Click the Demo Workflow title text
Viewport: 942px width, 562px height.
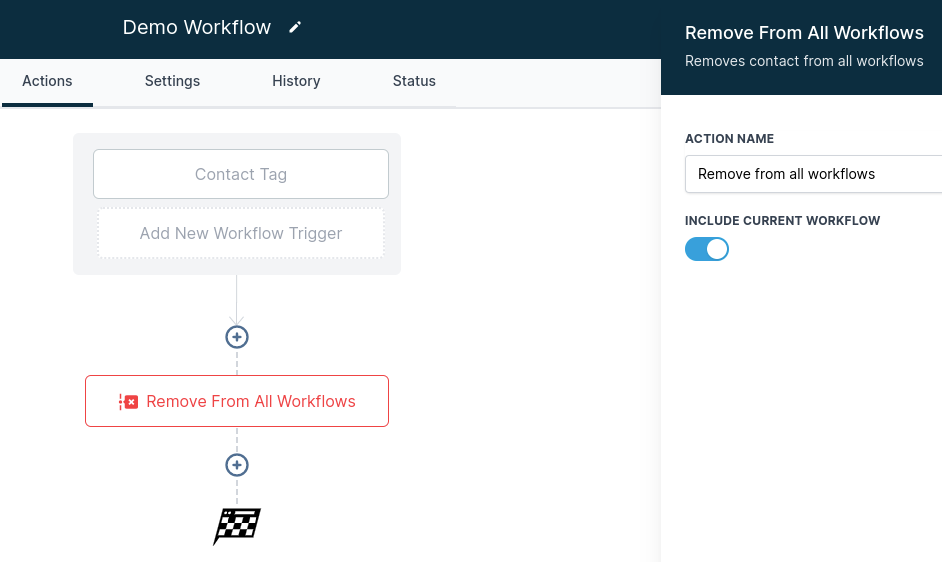coord(196,28)
